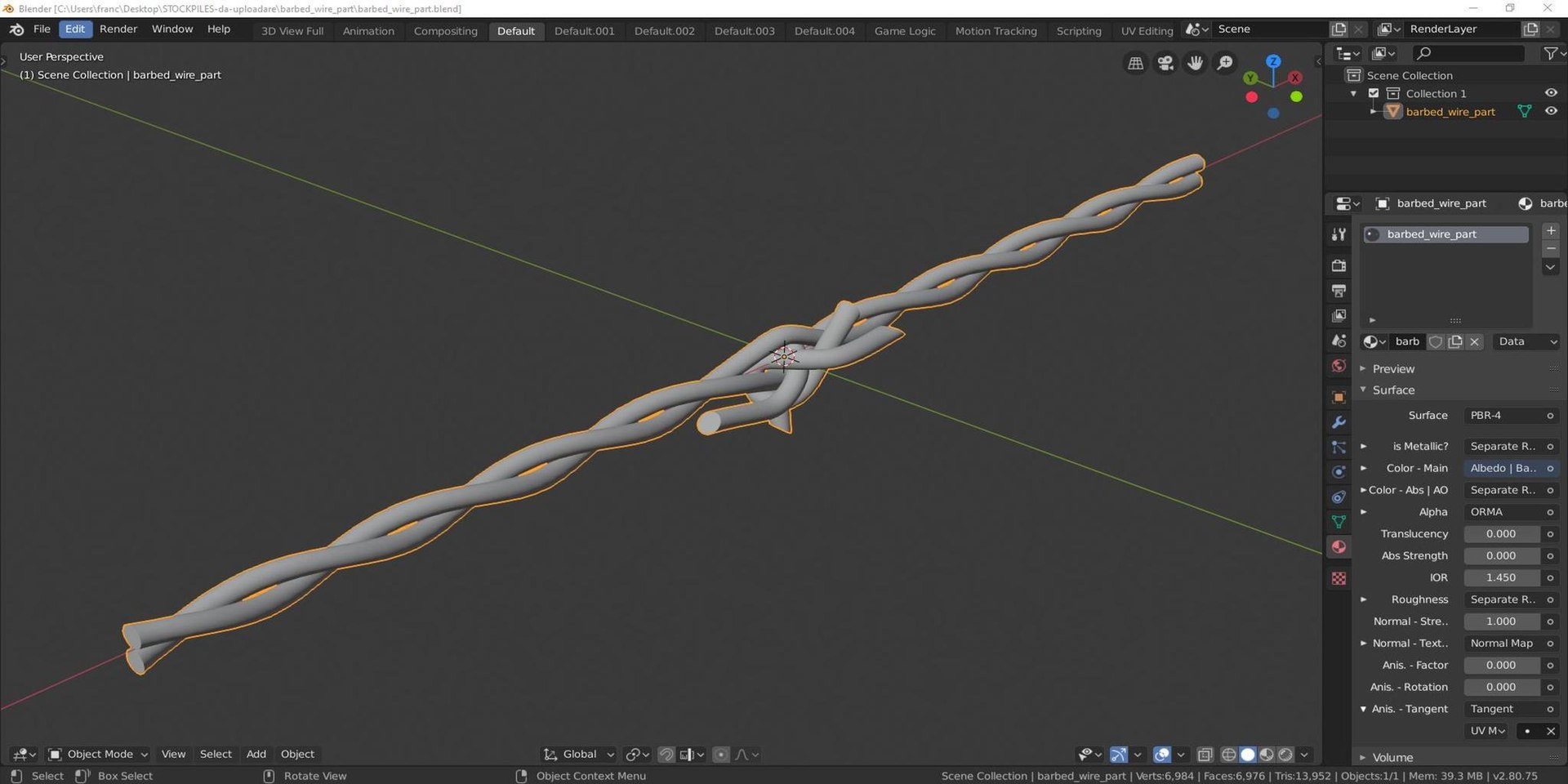Switch to the UV Editing workspace tab
This screenshot has height=784, width=1568.
click(x=1147, y=31)
